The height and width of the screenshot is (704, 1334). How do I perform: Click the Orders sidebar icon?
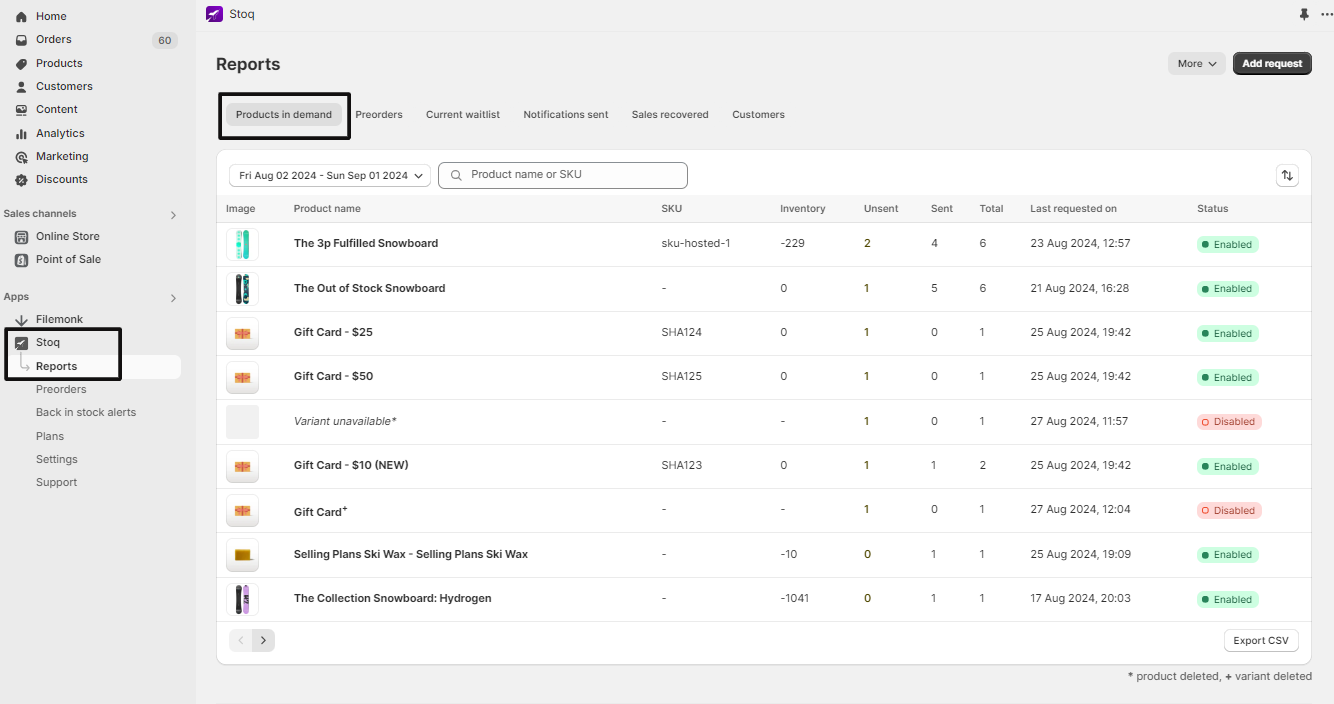point(21,40)
